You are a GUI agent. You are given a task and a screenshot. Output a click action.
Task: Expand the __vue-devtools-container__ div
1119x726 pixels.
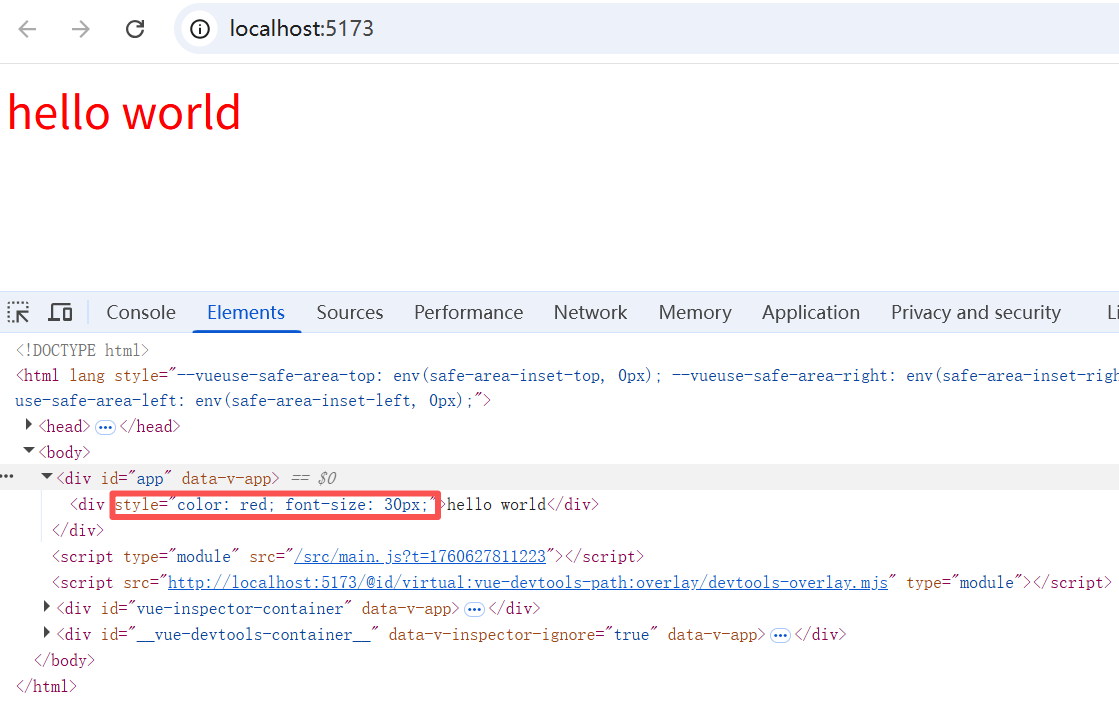coord(47,633)
